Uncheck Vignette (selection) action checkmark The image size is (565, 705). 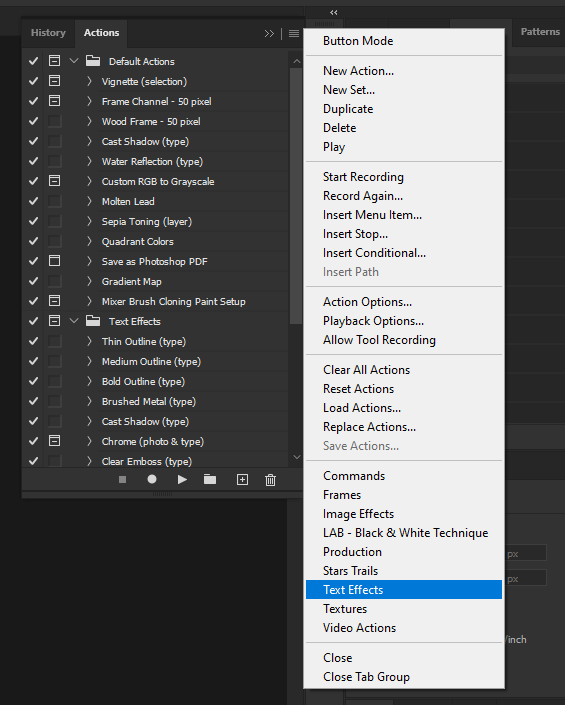33,81
